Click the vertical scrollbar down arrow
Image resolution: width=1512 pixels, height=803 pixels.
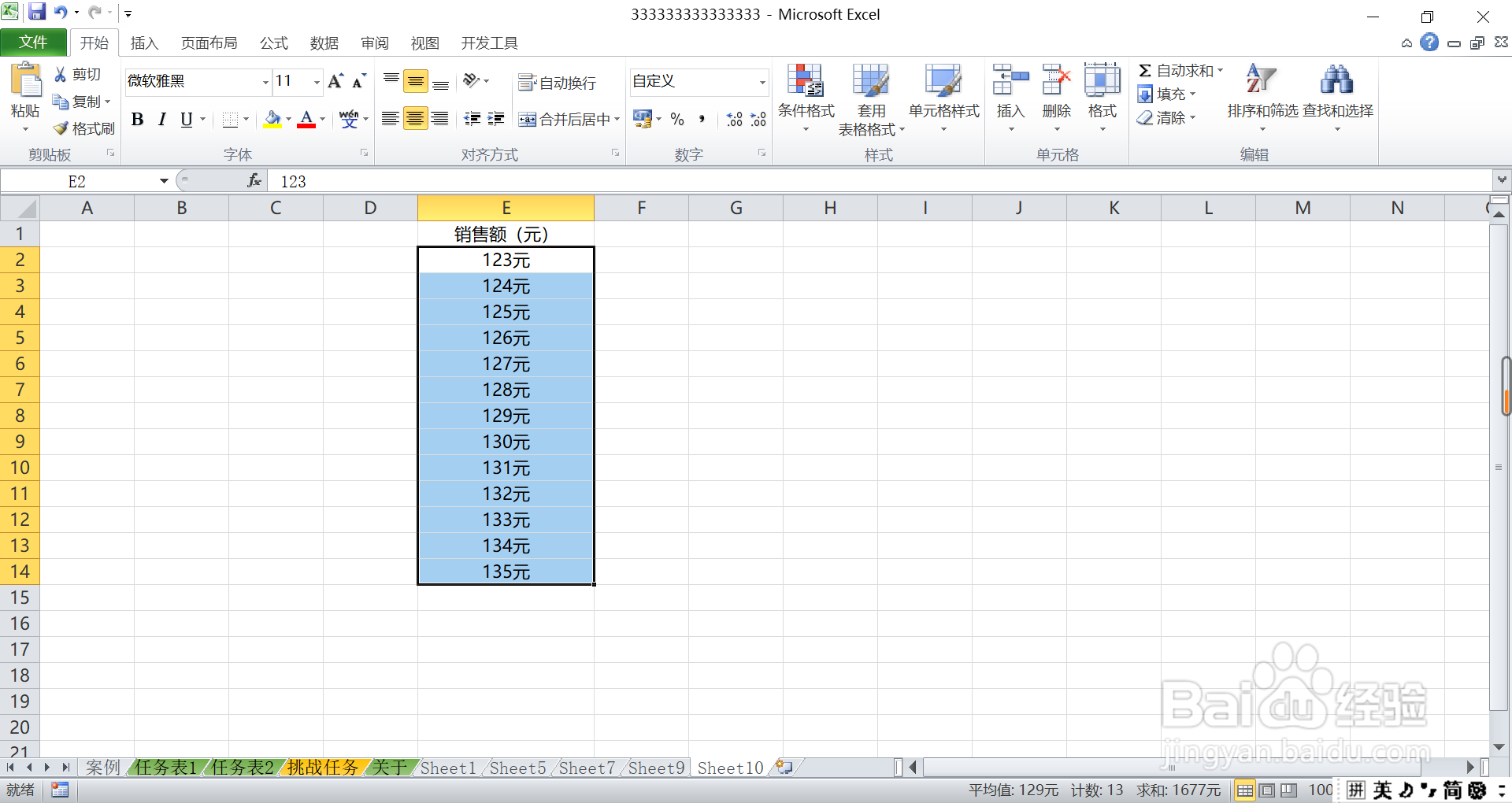point(1499,747)
